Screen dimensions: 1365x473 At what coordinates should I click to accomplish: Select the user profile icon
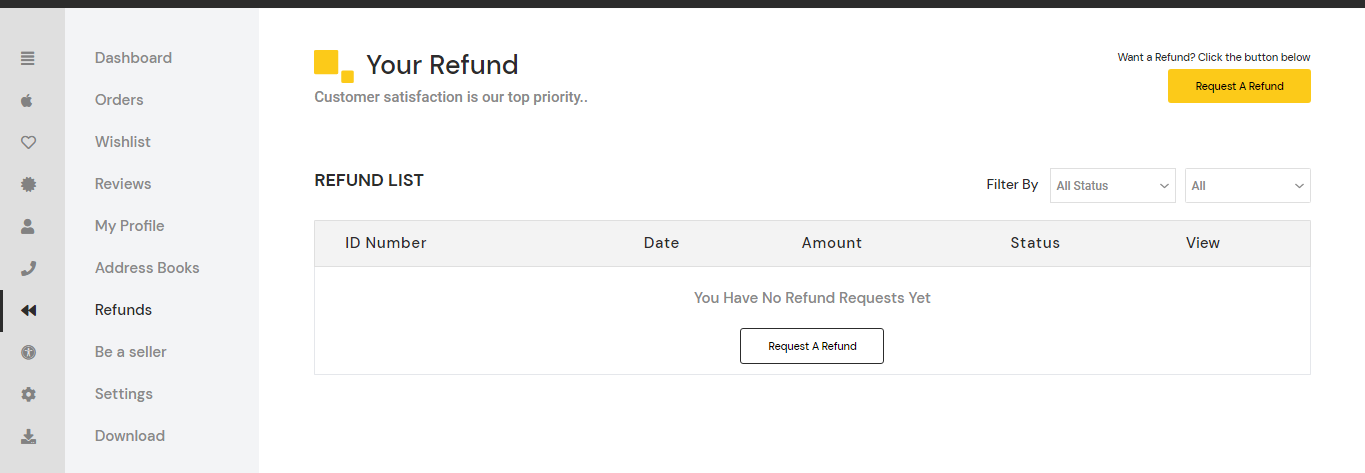(x=28, y=226)
